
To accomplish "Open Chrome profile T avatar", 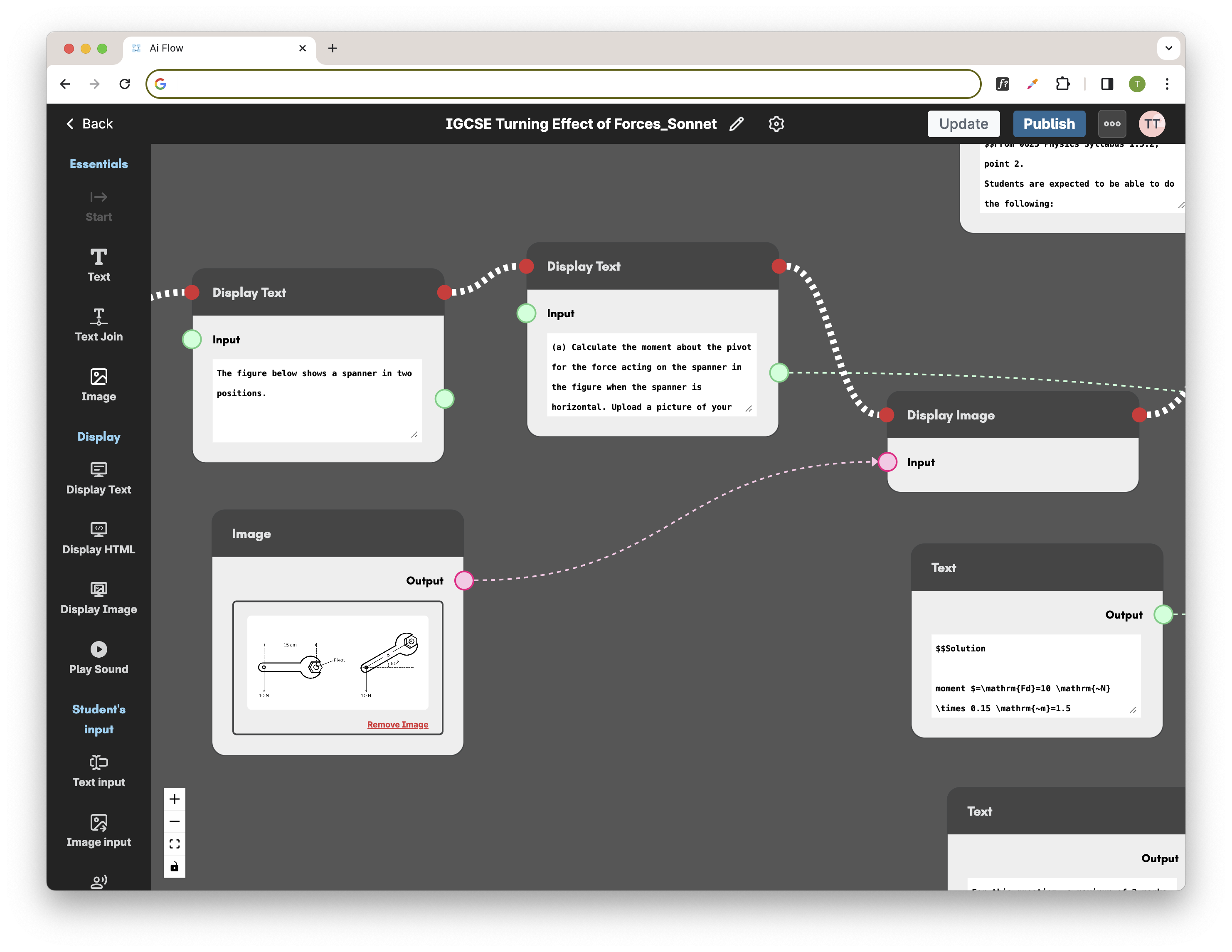I will tap(1137, 84).
